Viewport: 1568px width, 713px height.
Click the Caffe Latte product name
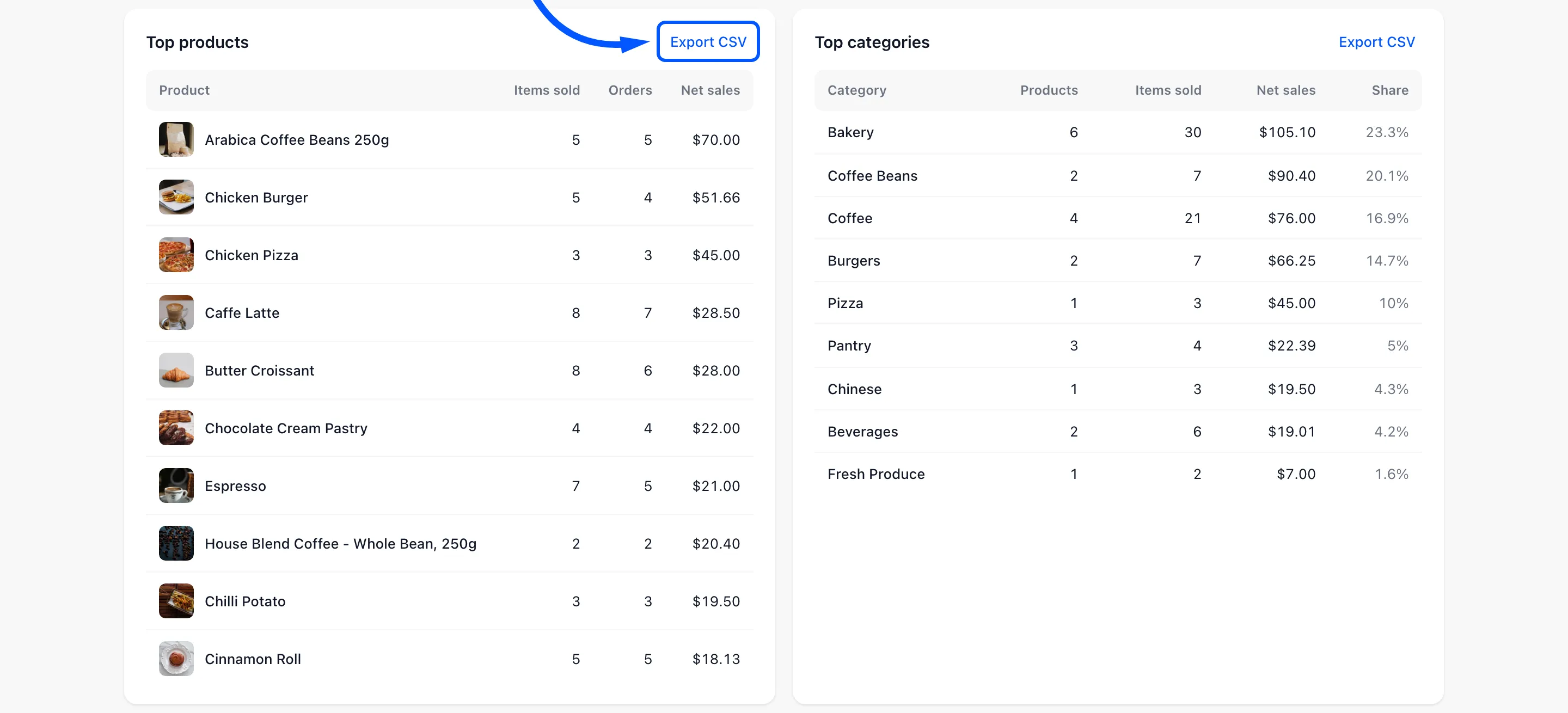coord(242,314)
